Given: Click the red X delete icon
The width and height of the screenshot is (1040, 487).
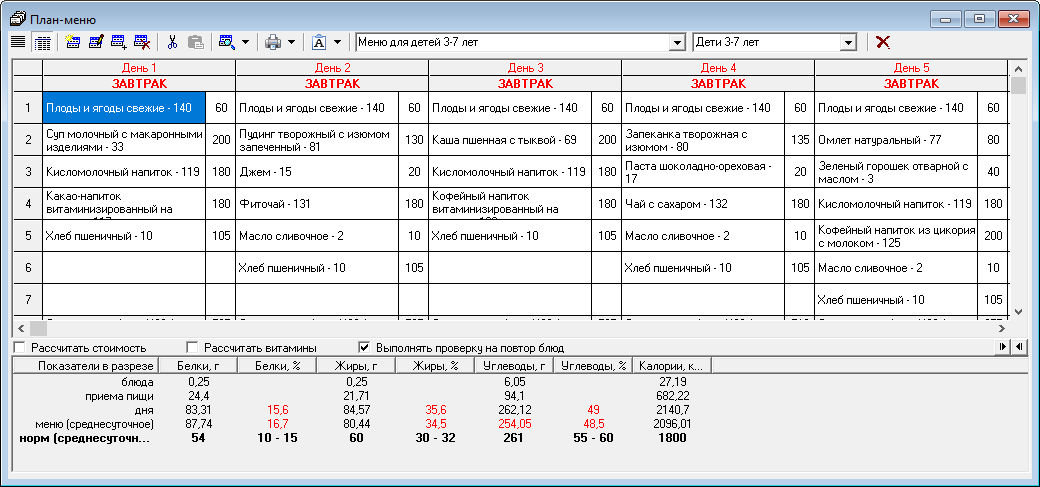Looking at the screenshot, I should click(883, 42).
